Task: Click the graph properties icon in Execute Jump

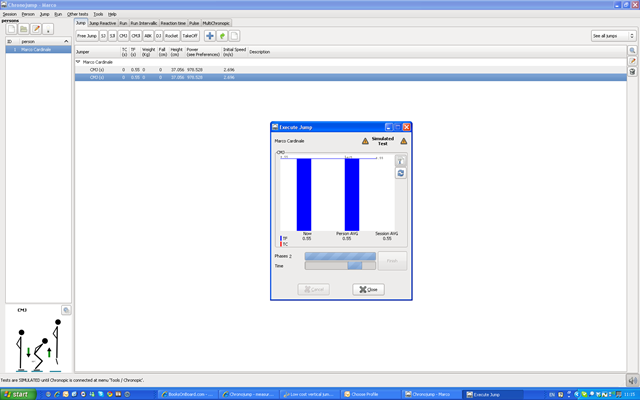Action: tap(400, 161)
